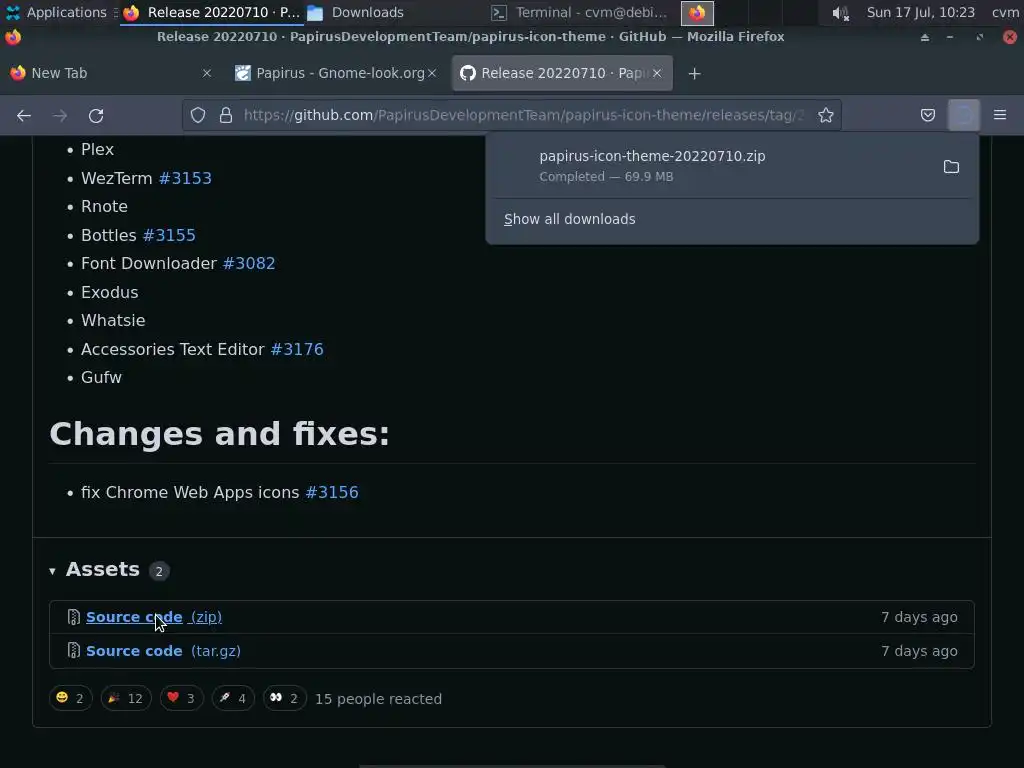
Task: Click the Gufw list item
Action: coord(101,377)
